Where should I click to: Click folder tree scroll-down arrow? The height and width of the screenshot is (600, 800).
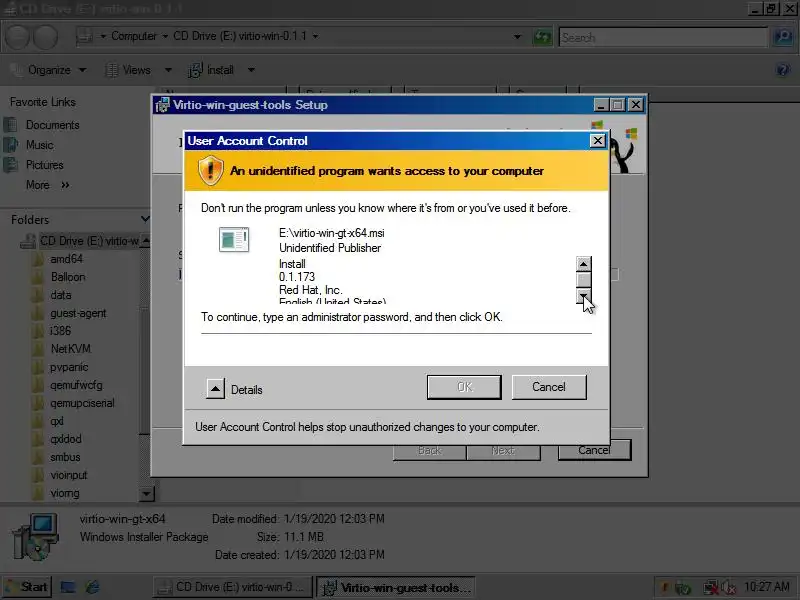pos(146,493)
